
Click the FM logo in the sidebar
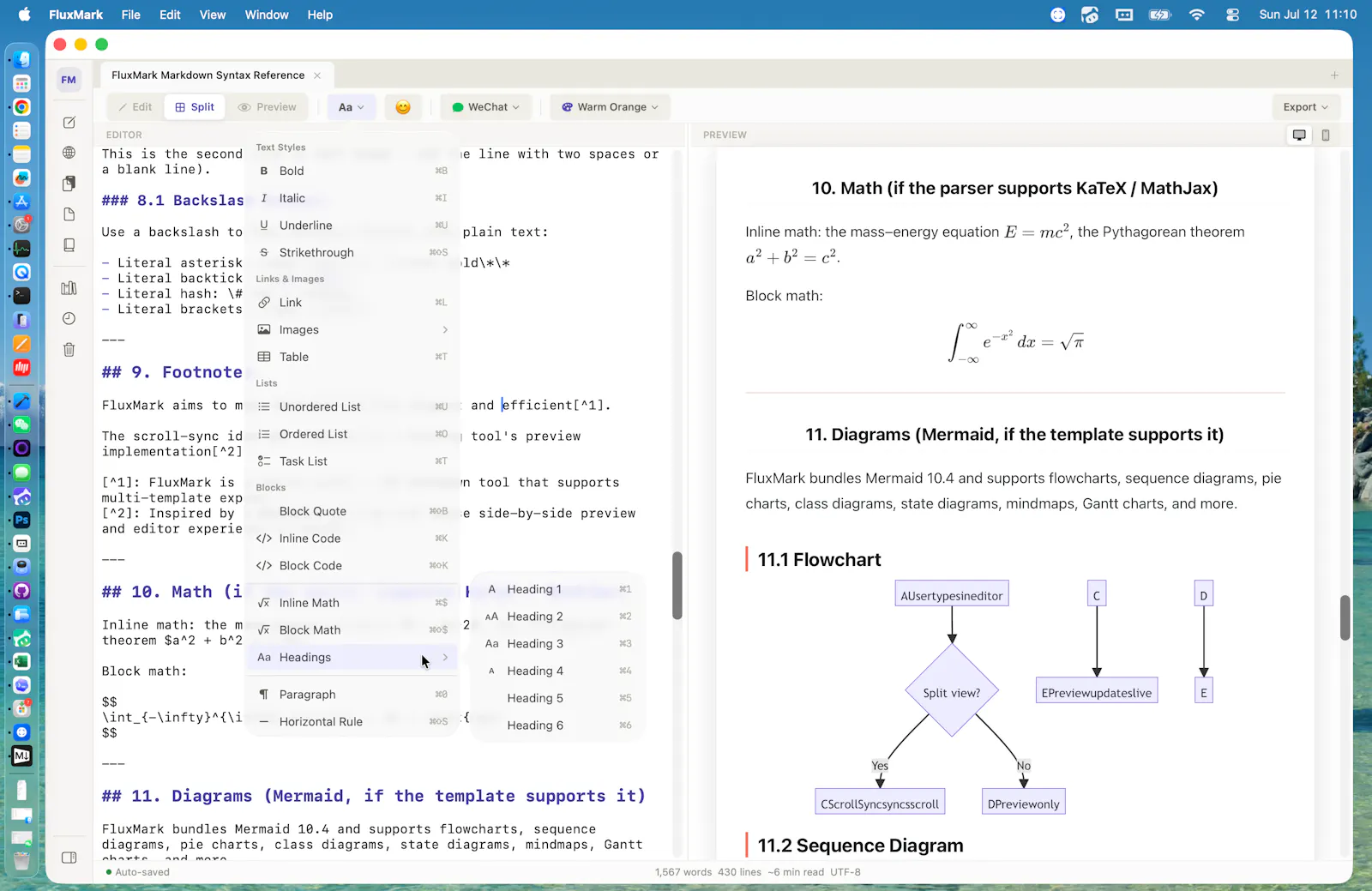pyautogui.click(x=69, y=80)
